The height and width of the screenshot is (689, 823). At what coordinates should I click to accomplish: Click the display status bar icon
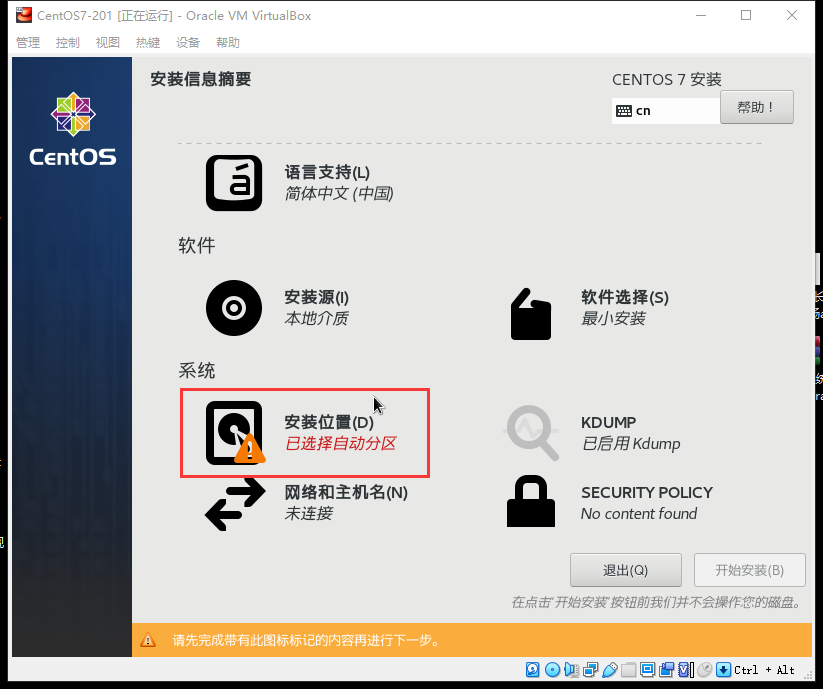coord(648,670)
